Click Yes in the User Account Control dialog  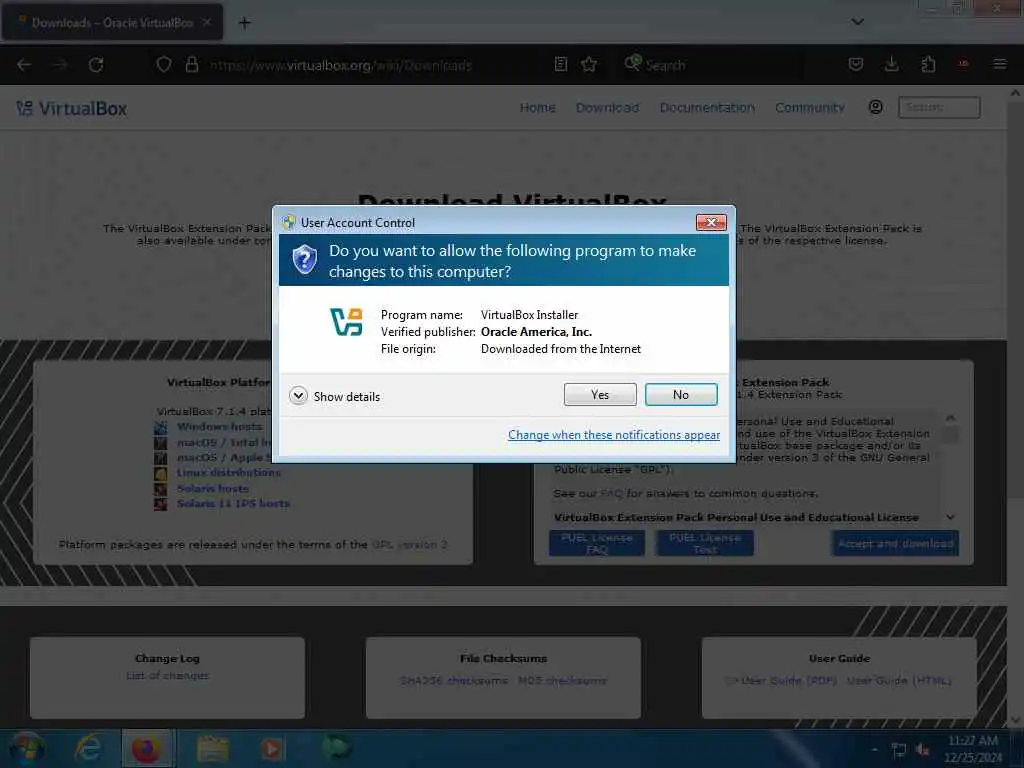coord(600,394)
